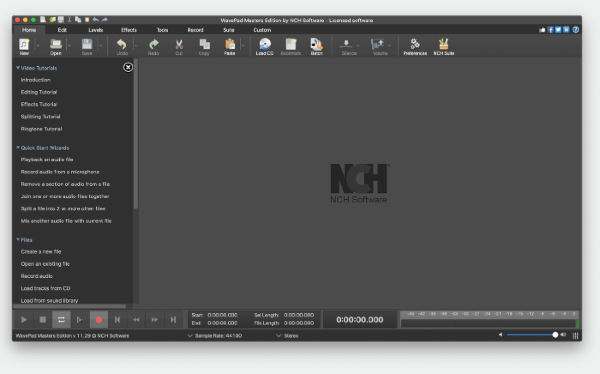This screenshot has width=600, height=374.
Task: Close the tutorials side panel
Action: 128,67
